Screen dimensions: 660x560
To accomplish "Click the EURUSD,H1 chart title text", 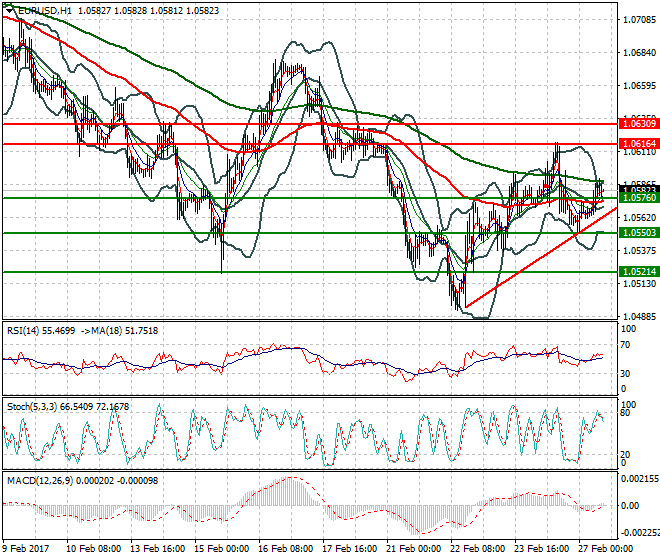I will [x=45, y=11].
